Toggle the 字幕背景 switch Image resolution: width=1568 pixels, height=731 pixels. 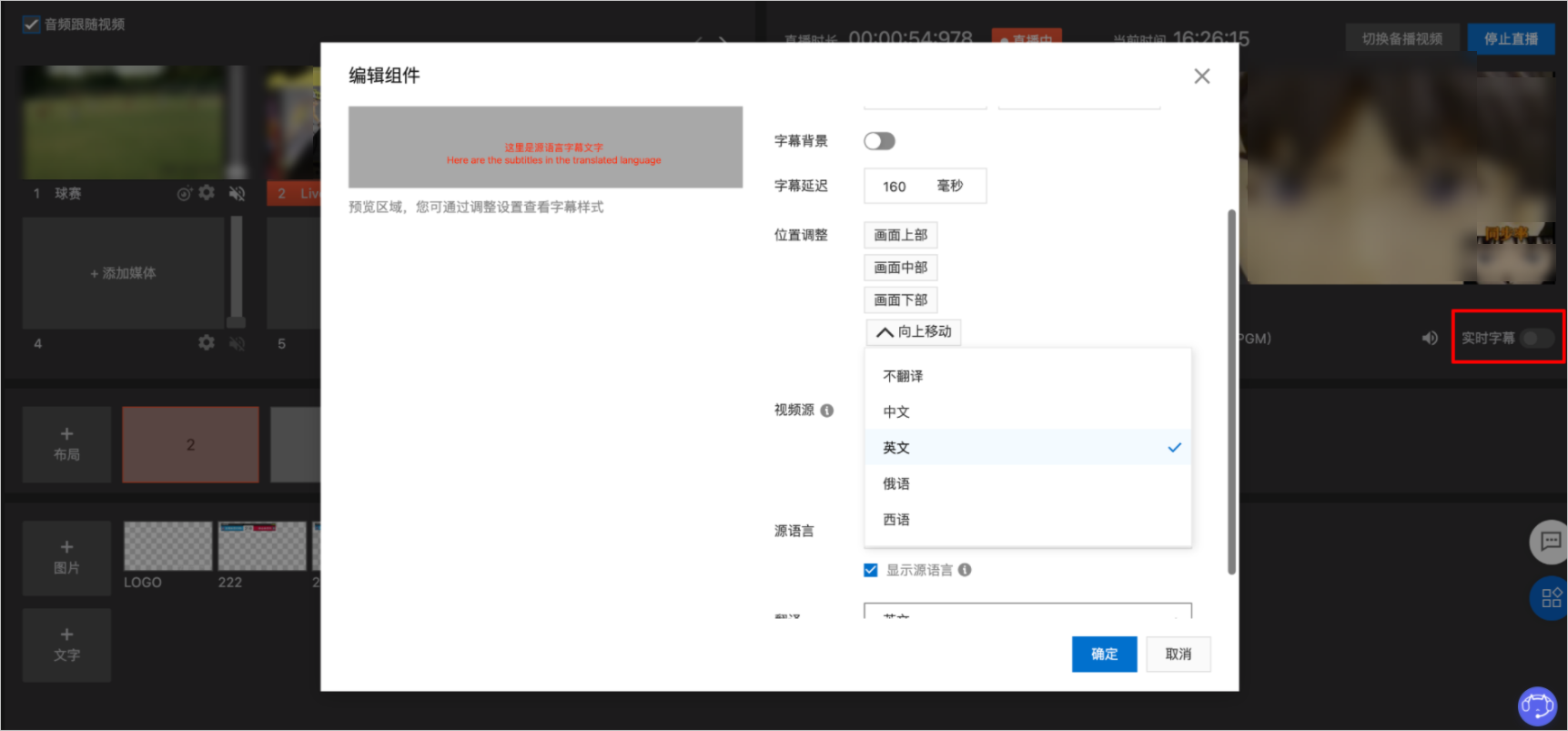tap(879, 141)
